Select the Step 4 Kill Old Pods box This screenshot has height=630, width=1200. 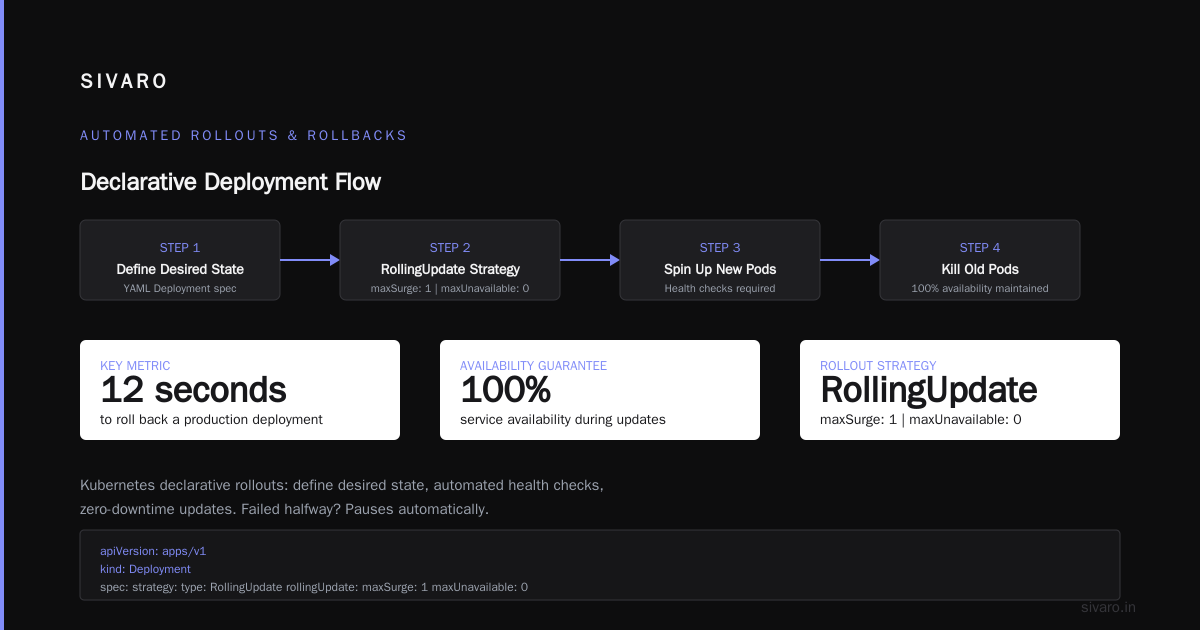(980, 260)
